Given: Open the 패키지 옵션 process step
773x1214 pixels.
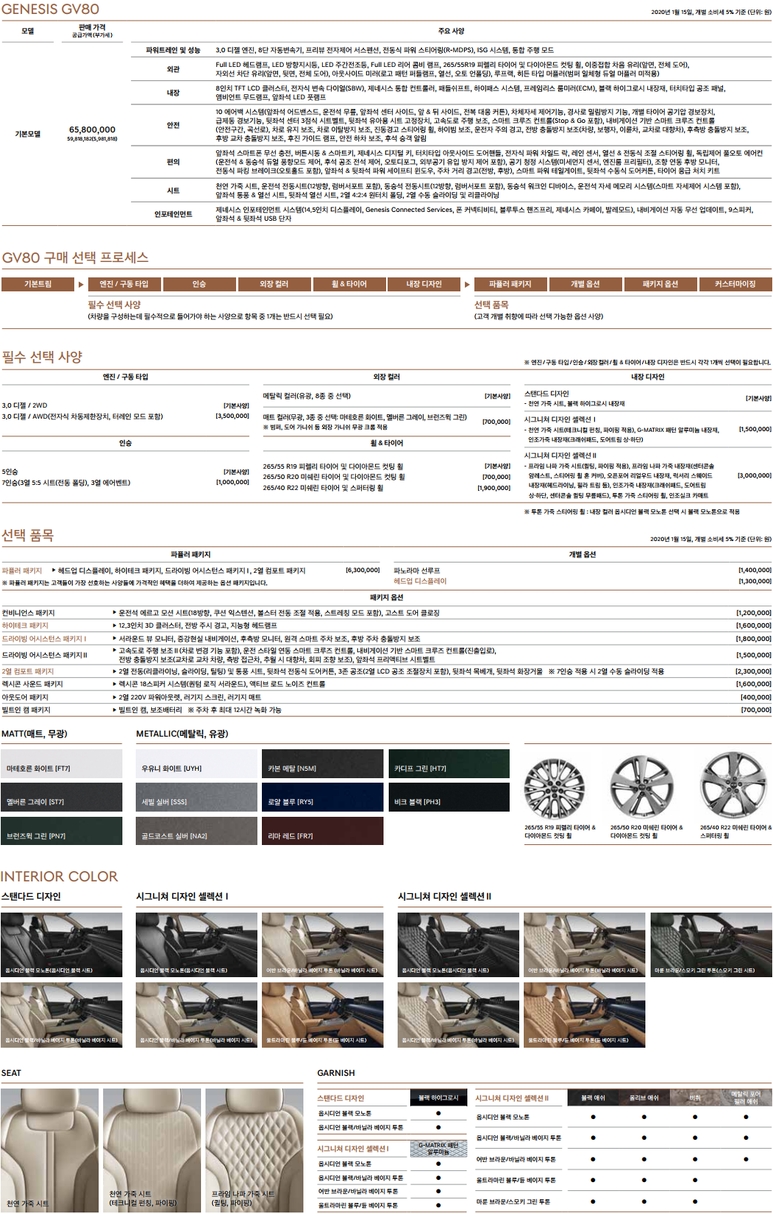Looking at the screenshot, I should (660, 284).
